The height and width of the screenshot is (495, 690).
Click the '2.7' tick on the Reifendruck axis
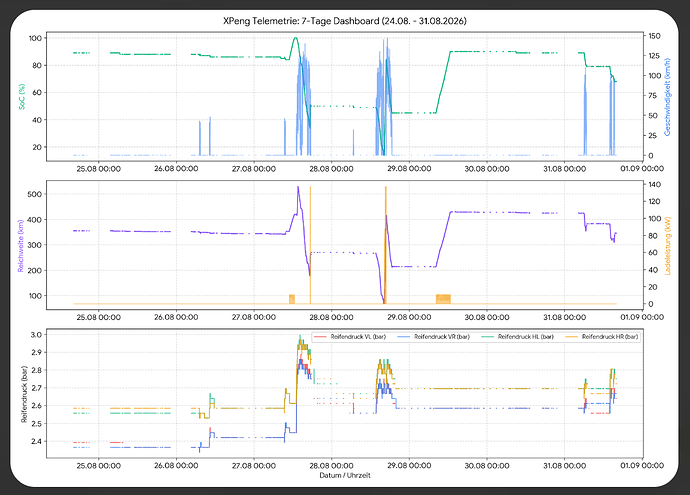[x=37, y=388]
